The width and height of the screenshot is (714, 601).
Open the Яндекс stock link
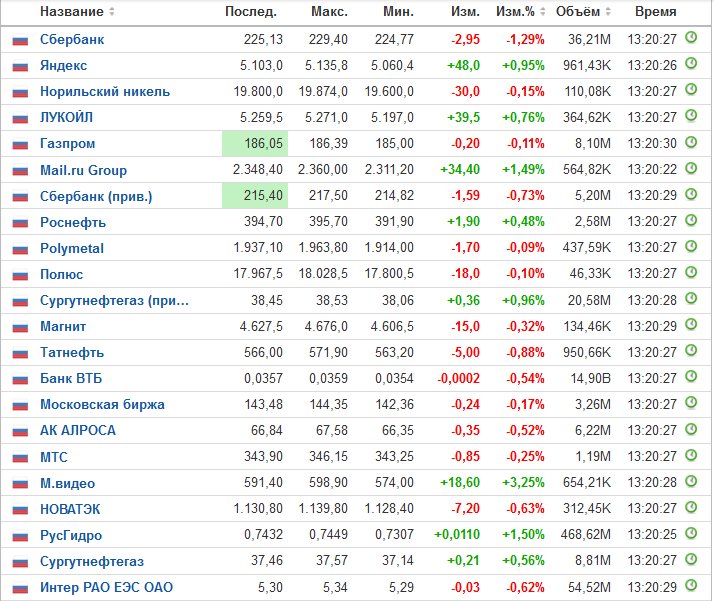63,66
